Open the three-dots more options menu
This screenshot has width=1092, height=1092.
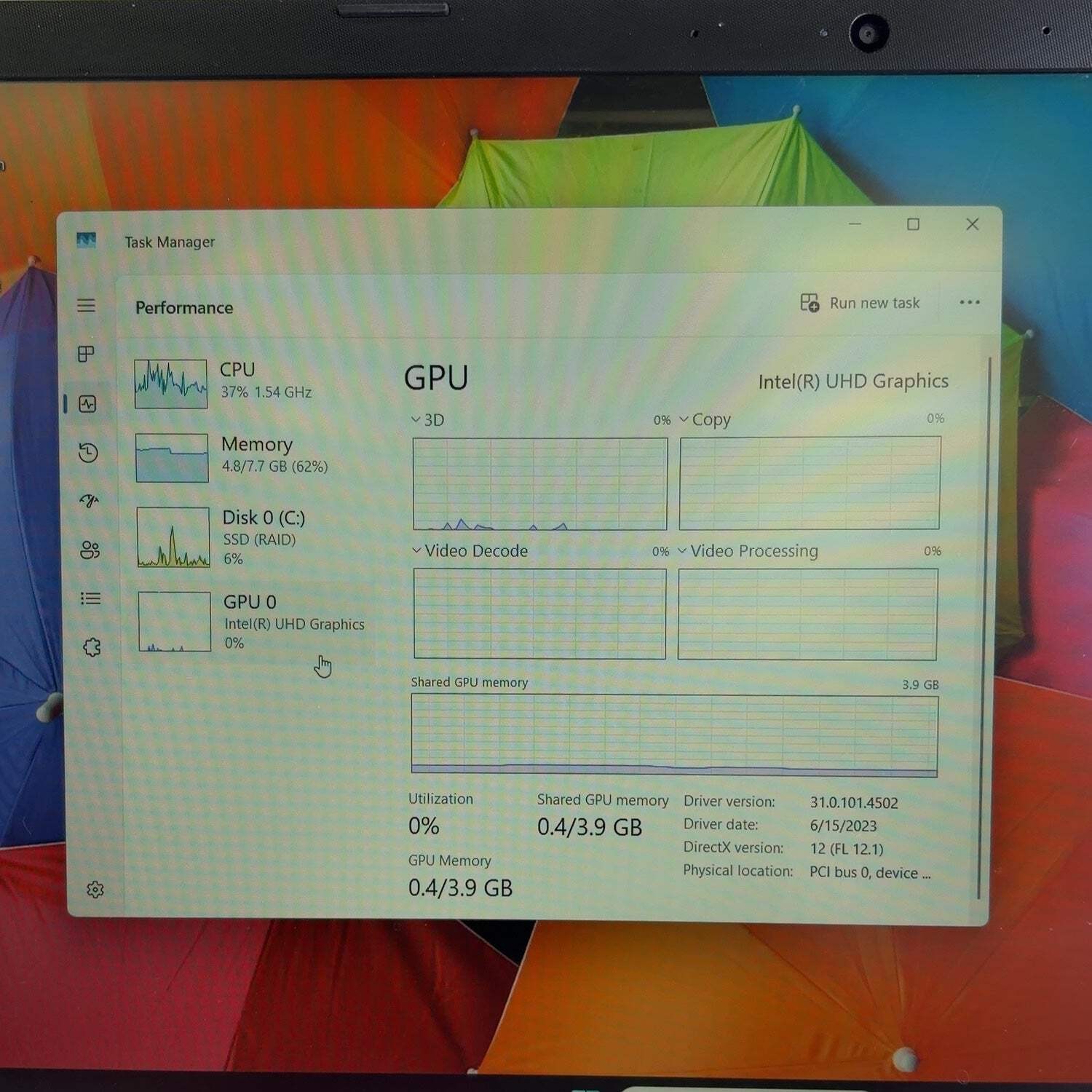click(969, 302)
